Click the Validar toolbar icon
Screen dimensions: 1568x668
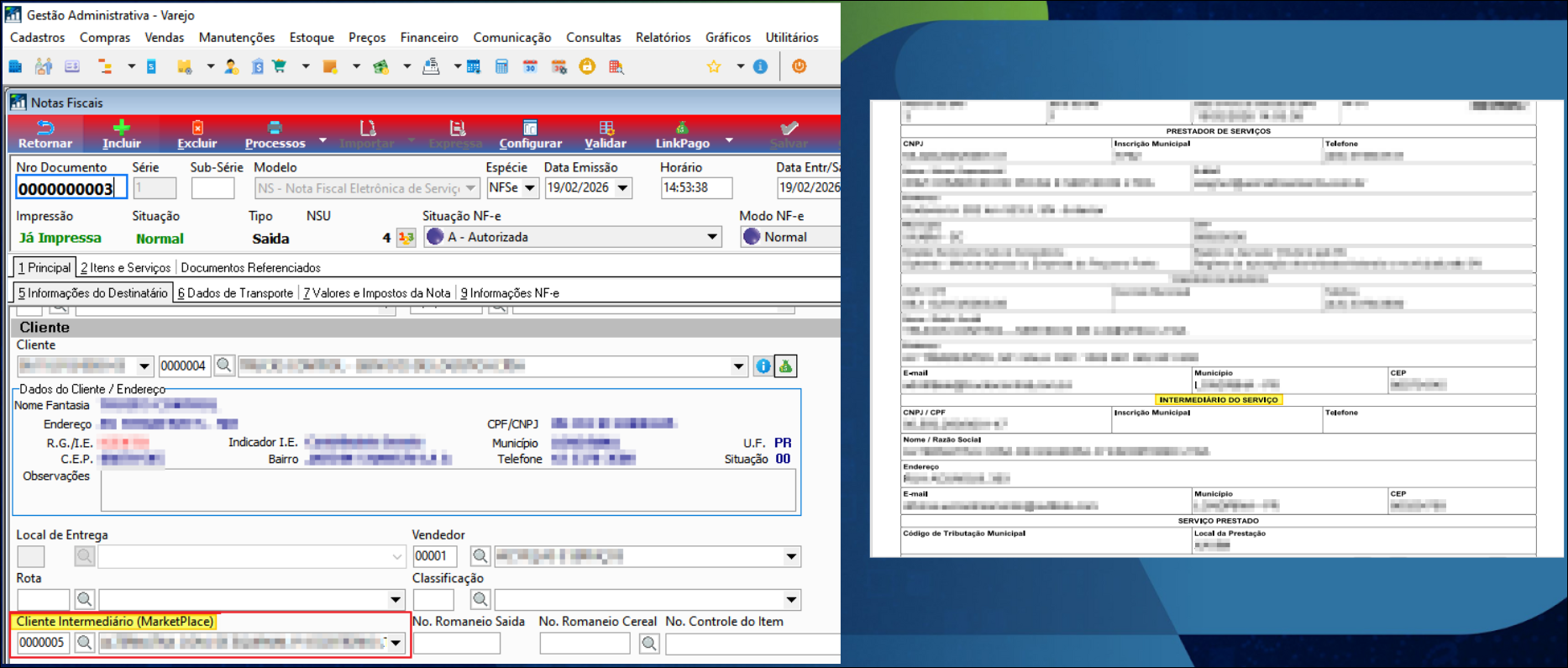coord(606,129)
